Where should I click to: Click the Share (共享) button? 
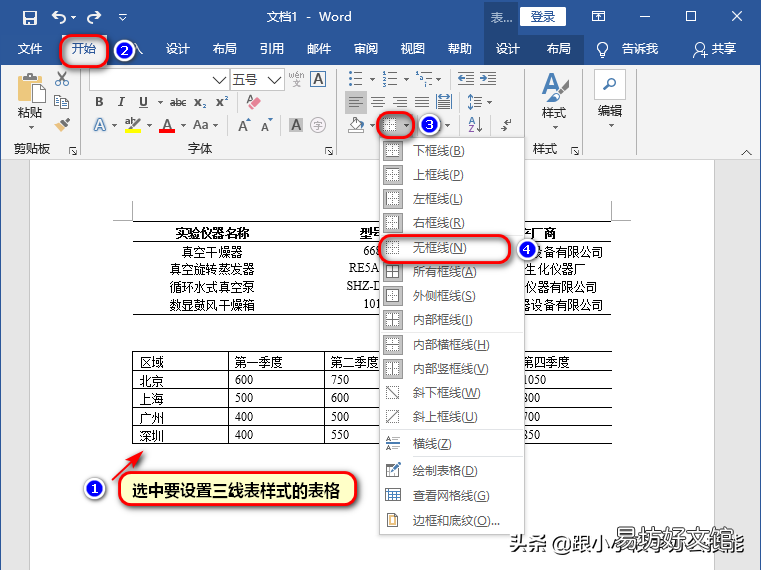(x=715, y=49)
